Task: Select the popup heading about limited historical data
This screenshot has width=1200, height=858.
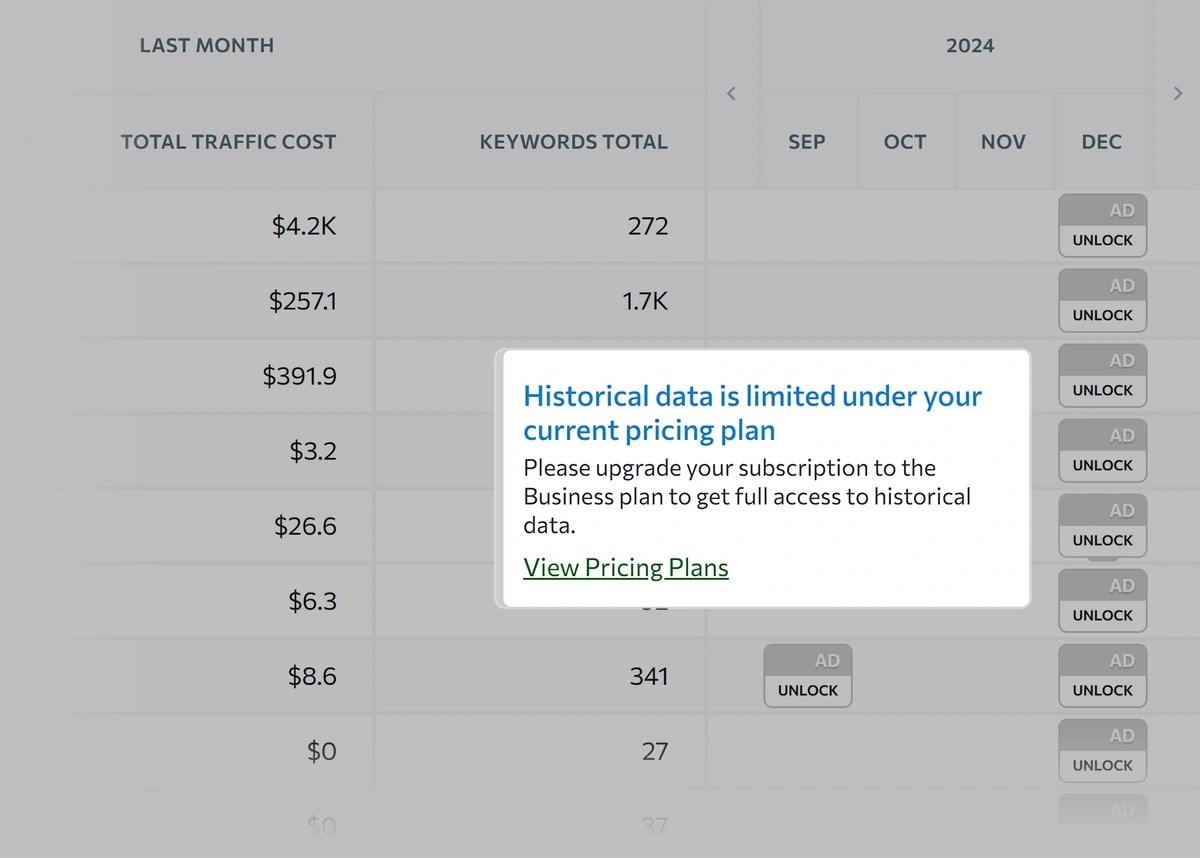Action: [x=753, y=413]
